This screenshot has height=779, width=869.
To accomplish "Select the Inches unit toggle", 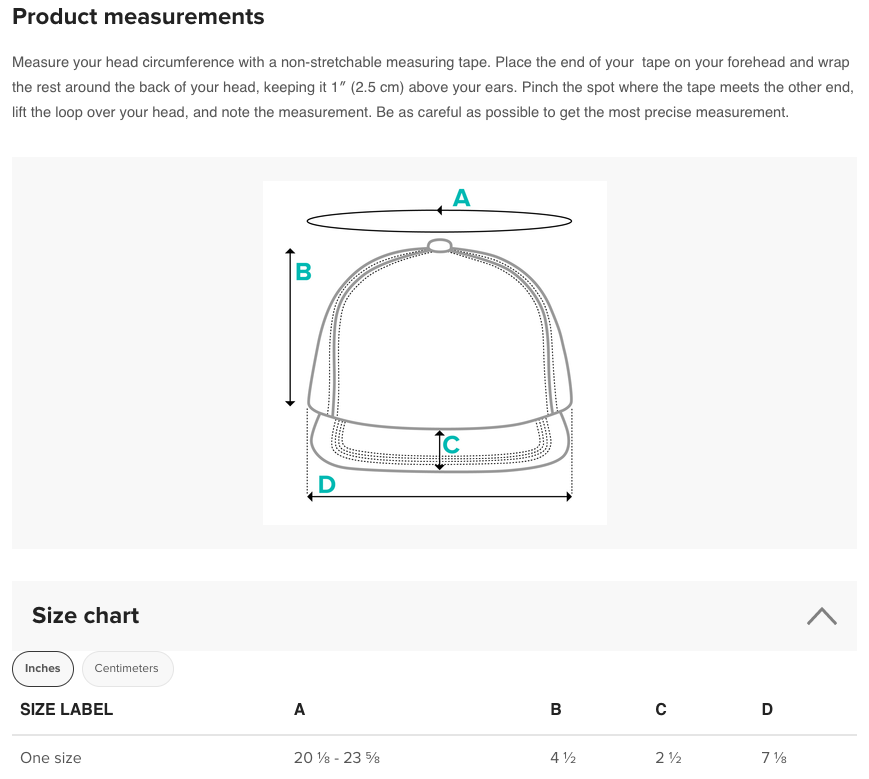I will 43,669.
